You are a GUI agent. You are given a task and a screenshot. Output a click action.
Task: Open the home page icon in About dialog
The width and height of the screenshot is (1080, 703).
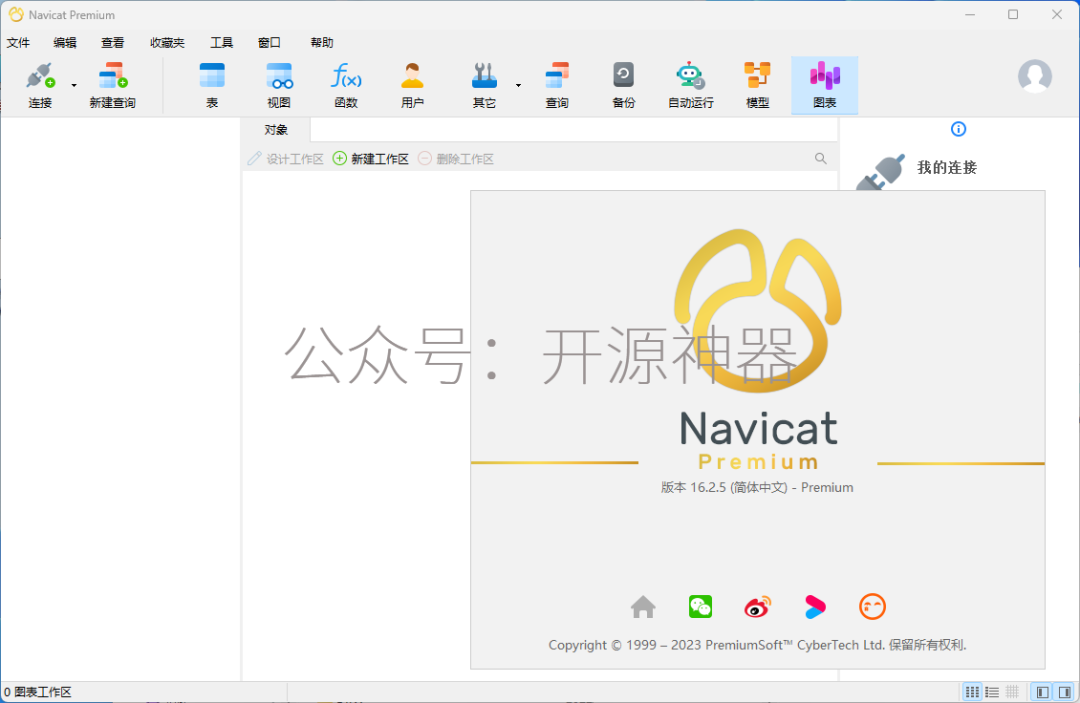click(643, 607)
